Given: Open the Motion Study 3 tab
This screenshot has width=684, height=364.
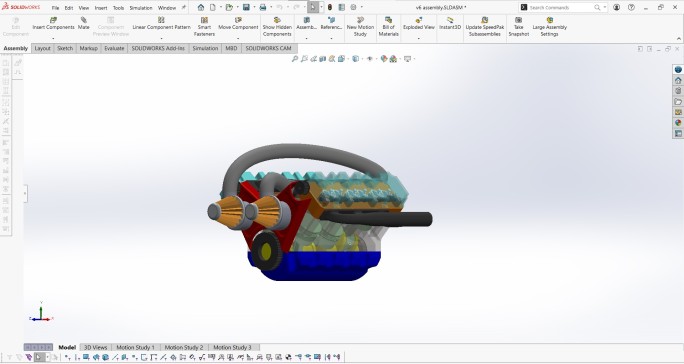Looking at the screenshot, I should pos(232,347).
